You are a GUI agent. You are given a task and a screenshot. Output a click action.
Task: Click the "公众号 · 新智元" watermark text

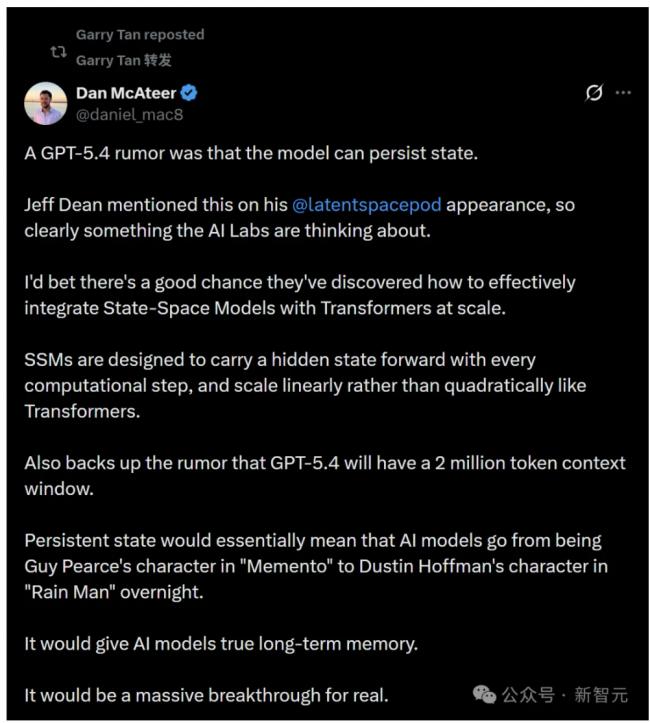click(564, 694)
